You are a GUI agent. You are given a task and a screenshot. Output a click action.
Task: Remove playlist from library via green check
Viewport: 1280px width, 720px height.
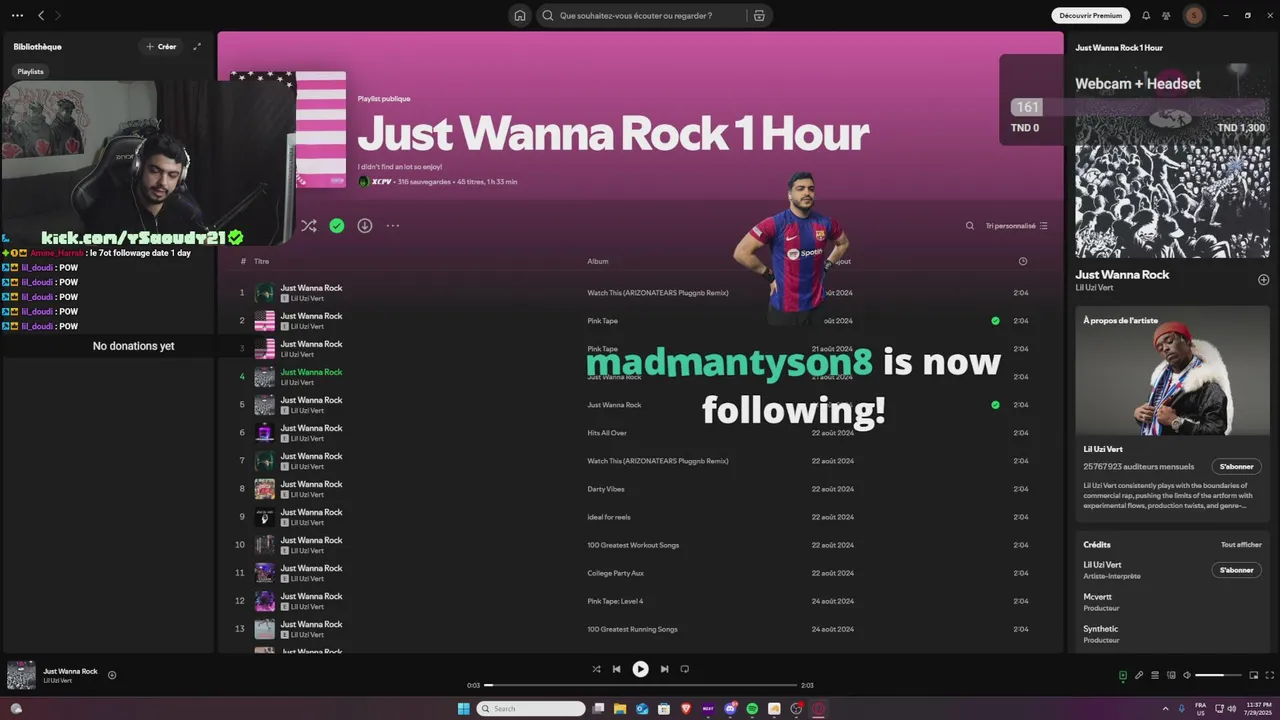point(337,226)
